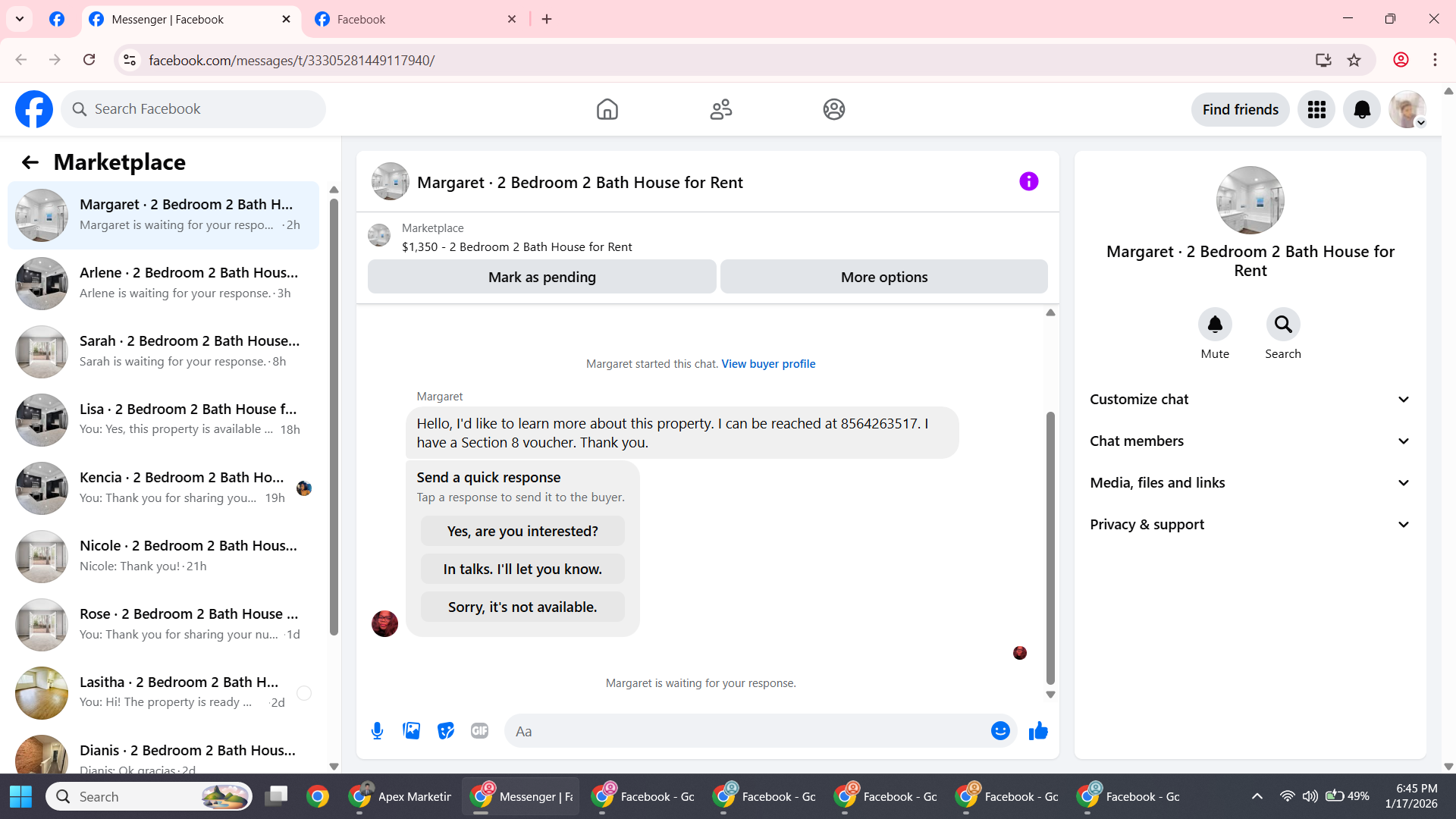The image size is (1456, 819).
Task: Send a thumbs-up like
Action: click(1038, 731)
